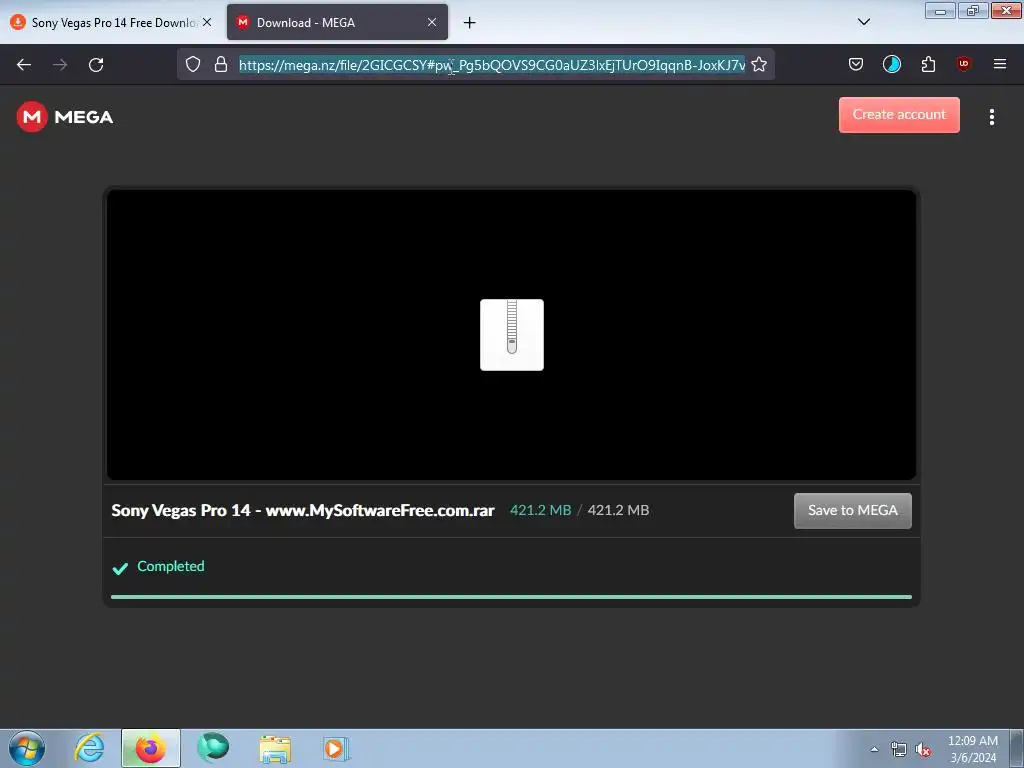Reload the current MEGA page
1024x768 pixels.
[96, 65]
